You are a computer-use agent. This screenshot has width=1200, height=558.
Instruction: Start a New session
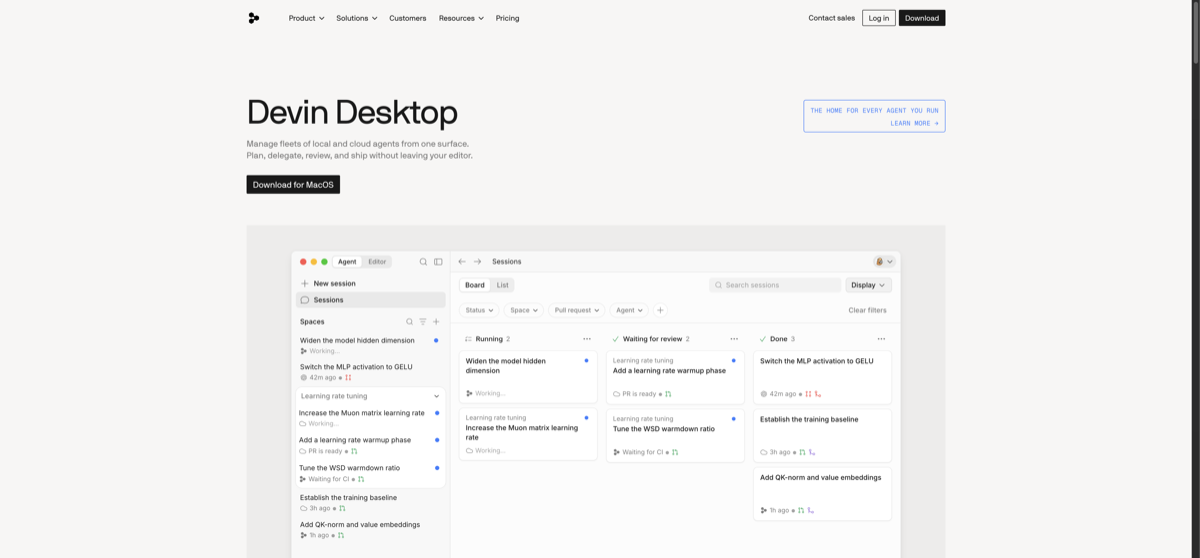coord(329,284)
